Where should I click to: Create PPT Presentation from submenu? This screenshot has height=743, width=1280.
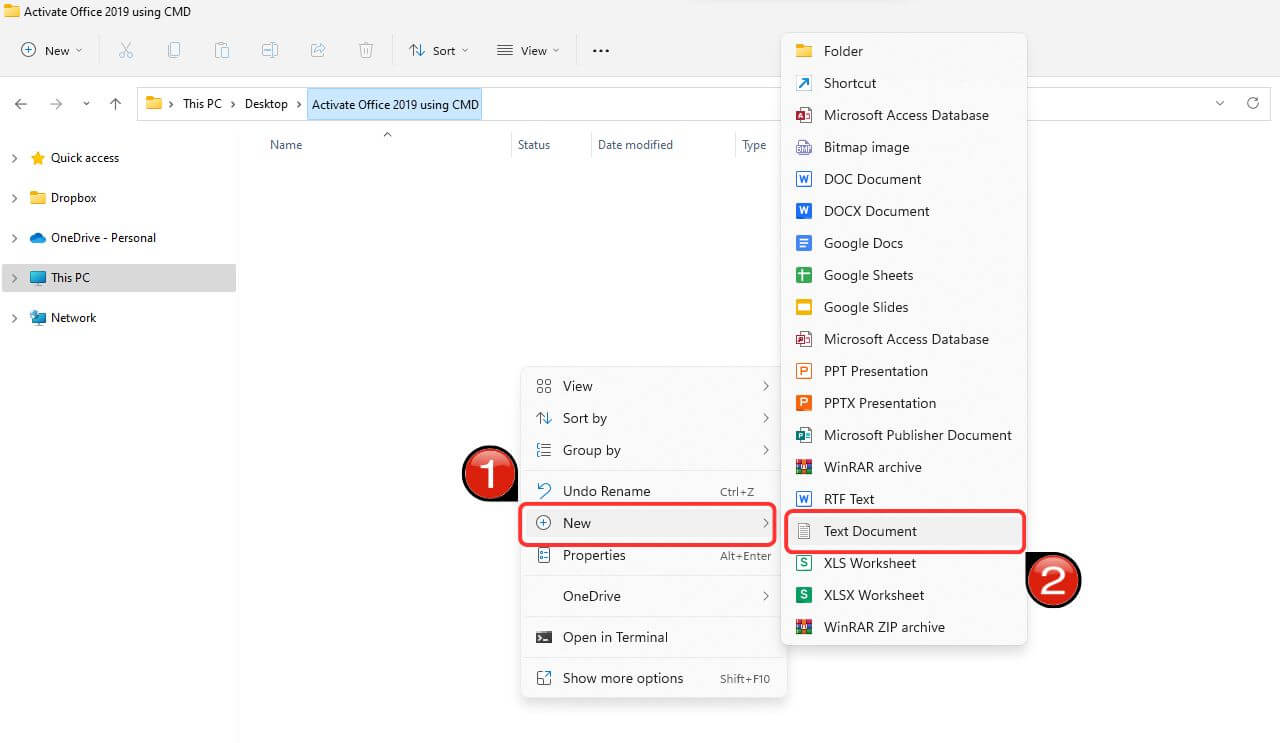[x=904, y=371]
